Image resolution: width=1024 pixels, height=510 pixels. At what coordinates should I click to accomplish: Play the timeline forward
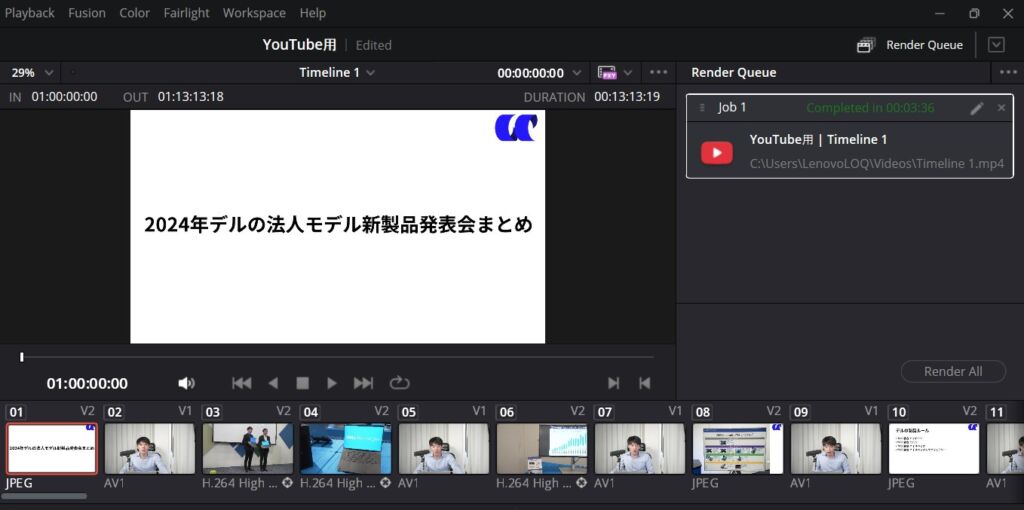[x=332, y=383]
